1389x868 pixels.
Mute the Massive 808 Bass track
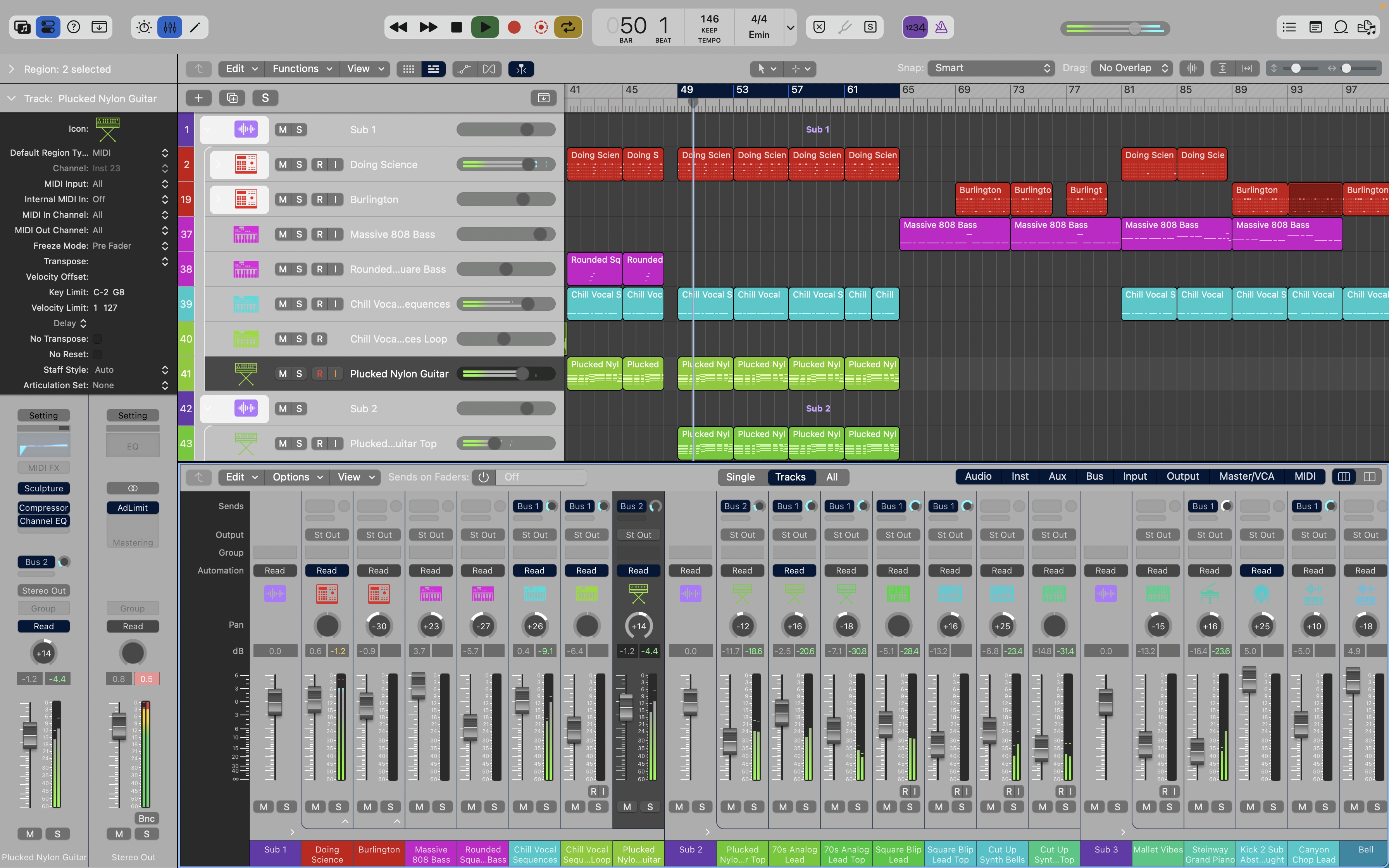click(283, 234)
